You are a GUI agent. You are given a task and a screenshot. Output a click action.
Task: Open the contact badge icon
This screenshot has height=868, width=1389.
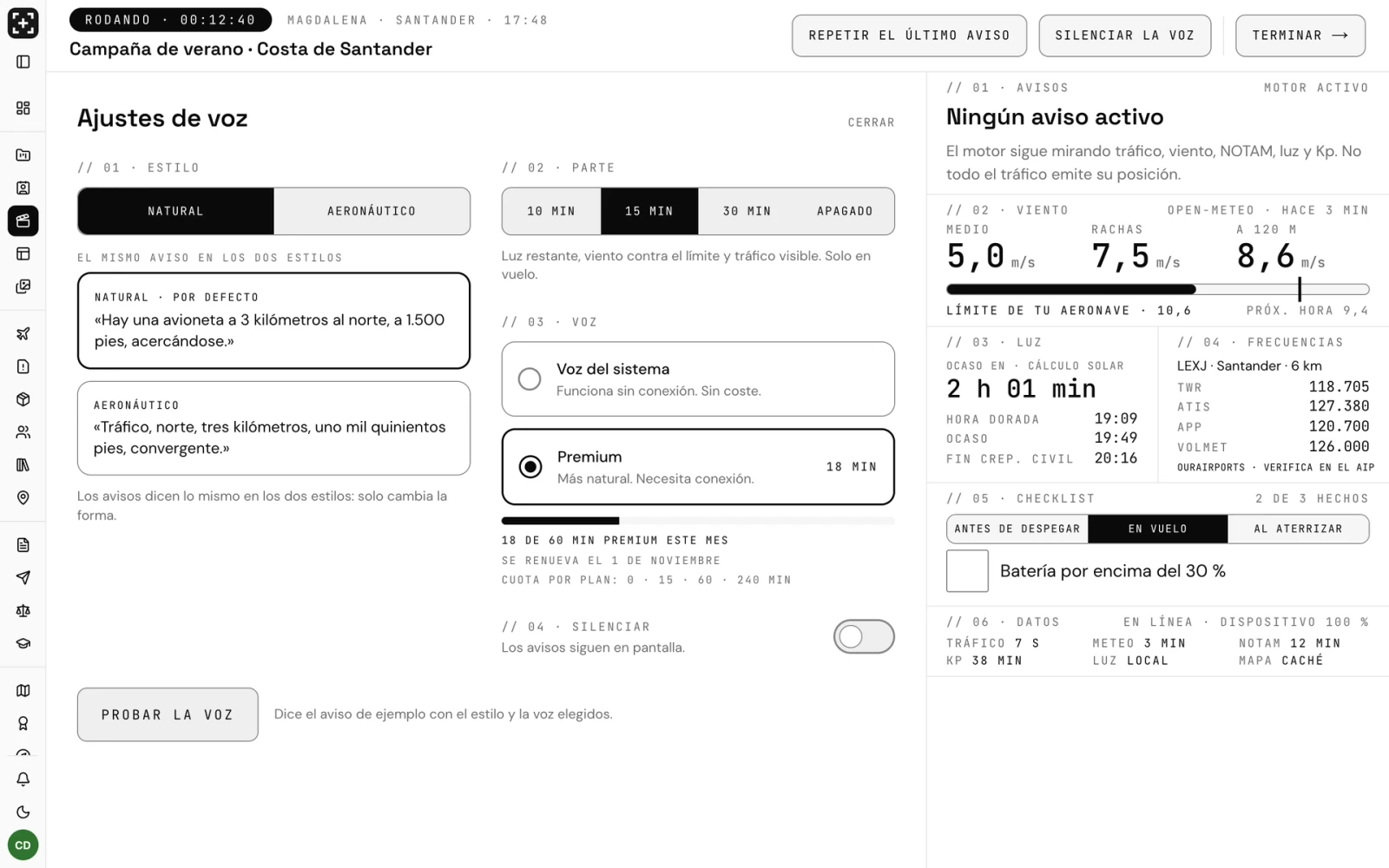[x=23, y=188]
